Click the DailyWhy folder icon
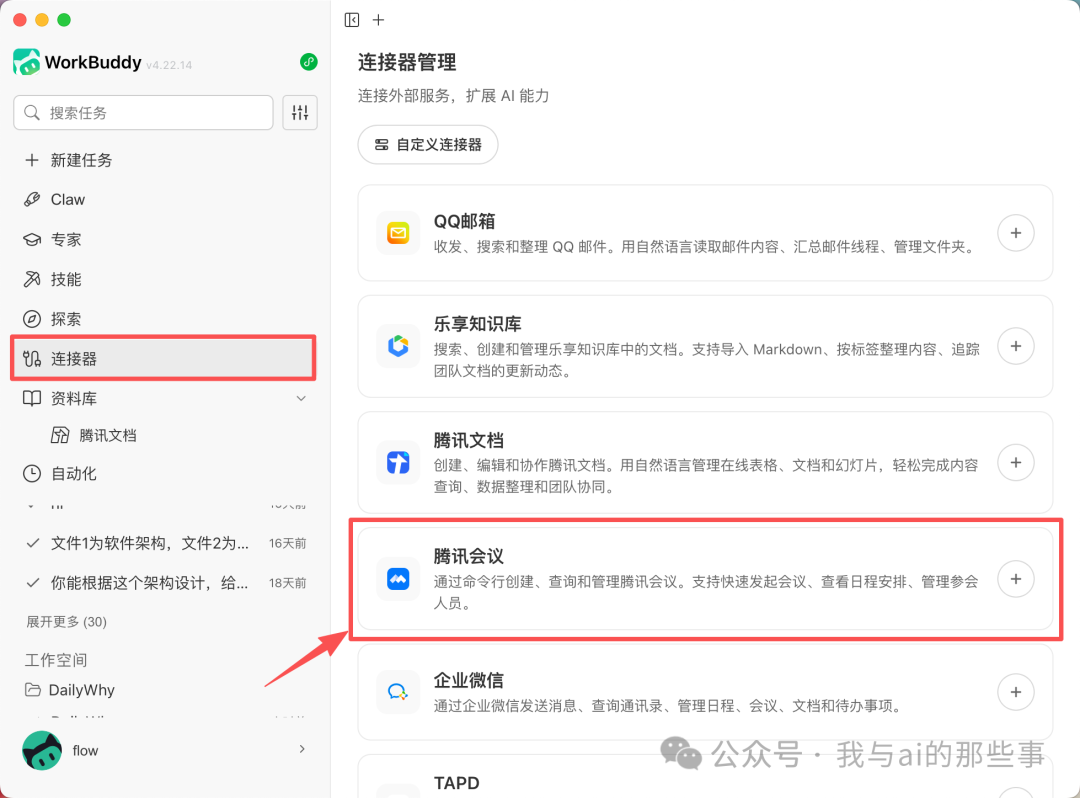This screenshot has width=1080, height=798. point(32,689)
